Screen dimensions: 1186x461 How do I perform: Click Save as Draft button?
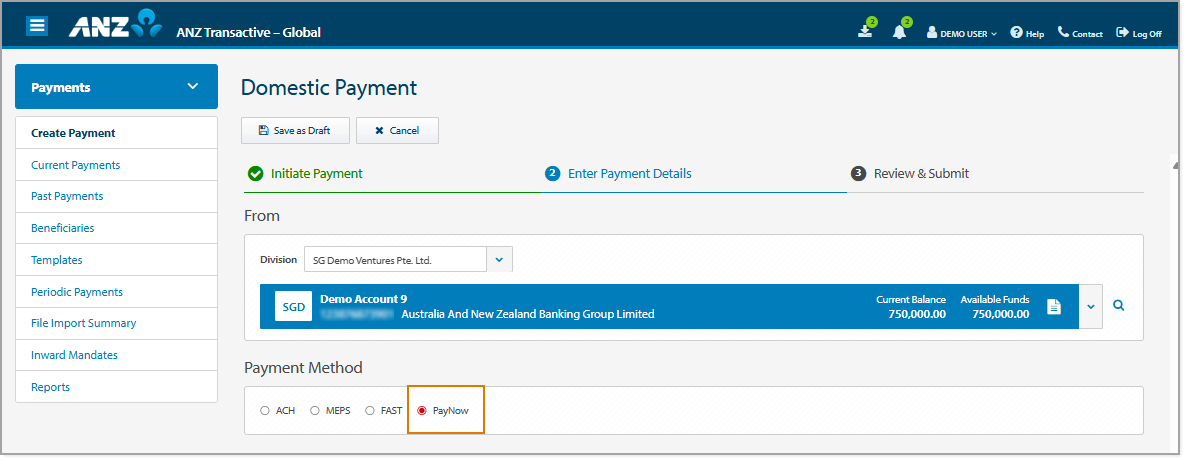296,130
